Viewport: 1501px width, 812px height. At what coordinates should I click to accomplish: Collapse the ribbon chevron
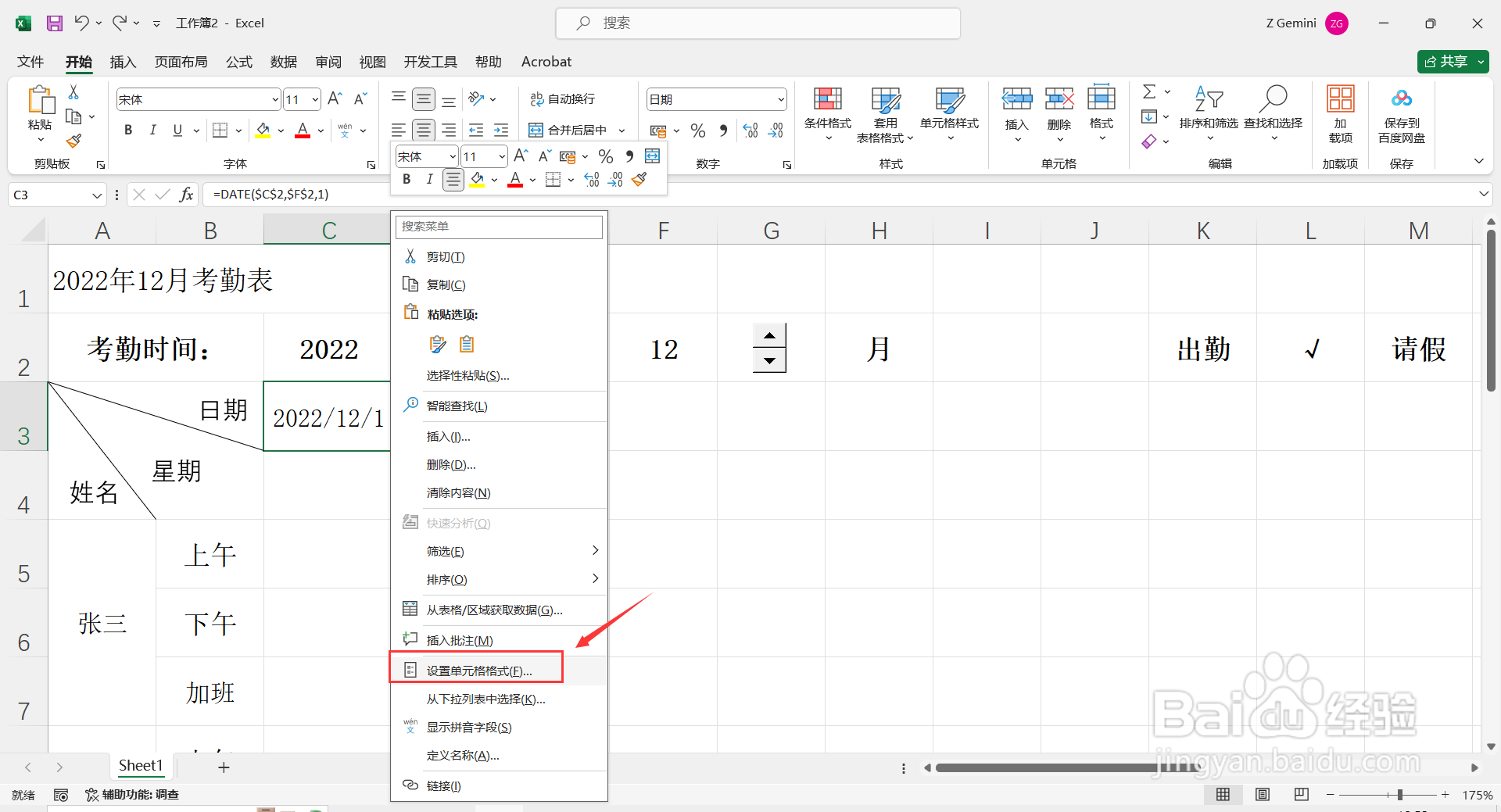[x=1478, y=161]
